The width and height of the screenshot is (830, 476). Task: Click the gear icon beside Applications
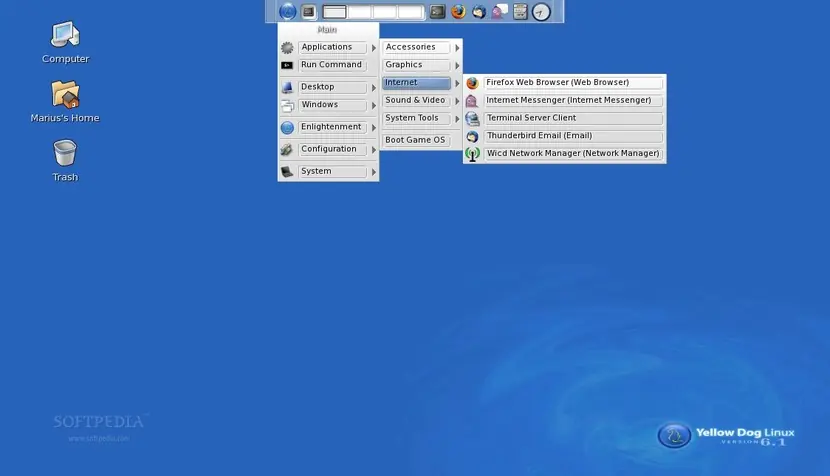click(287, 48)
